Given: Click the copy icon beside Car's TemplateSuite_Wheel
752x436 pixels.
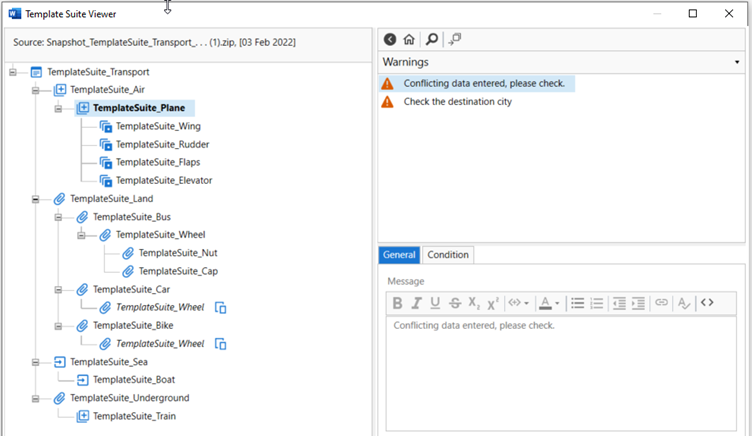Looking at the screenshot, I should 222,308.
